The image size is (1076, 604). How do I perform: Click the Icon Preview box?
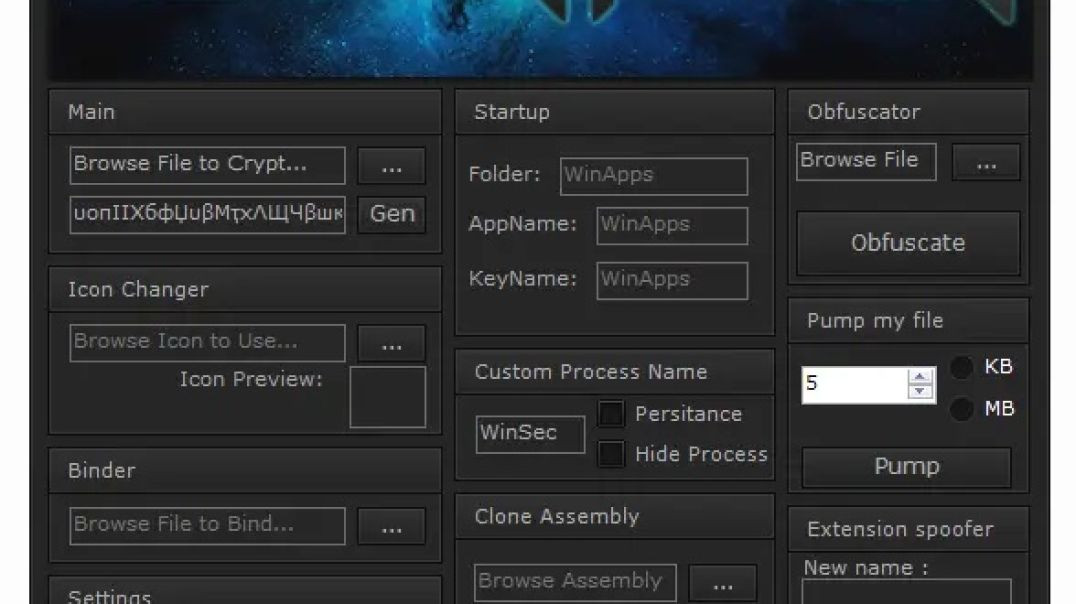pos(390,396)
